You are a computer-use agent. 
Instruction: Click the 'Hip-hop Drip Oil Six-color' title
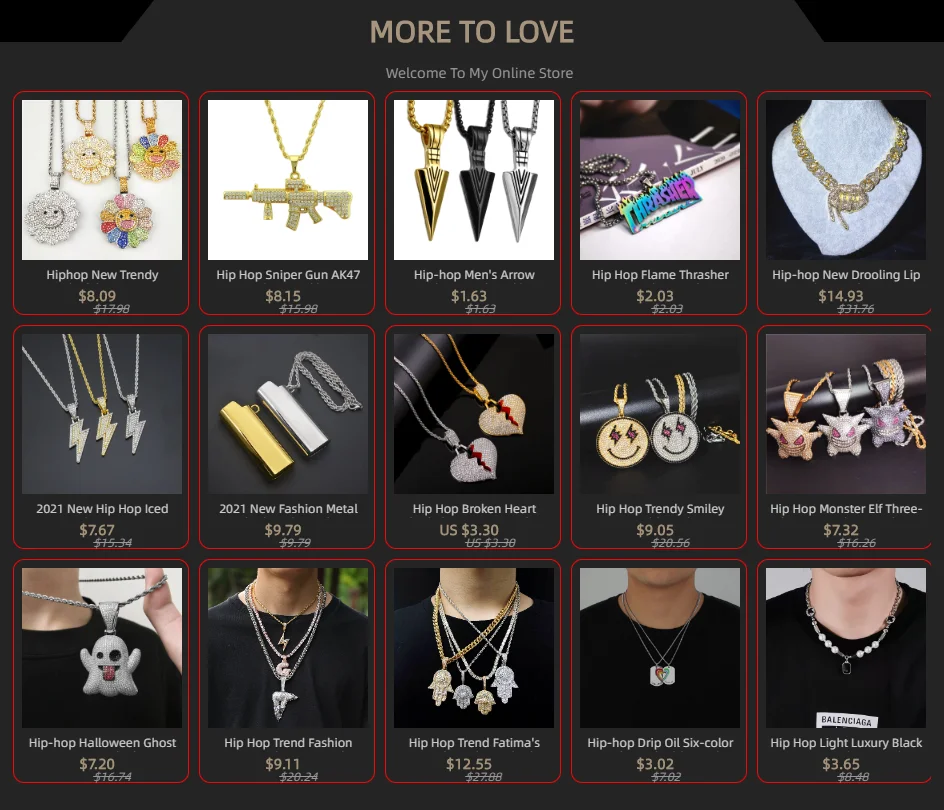pos(660,743)
